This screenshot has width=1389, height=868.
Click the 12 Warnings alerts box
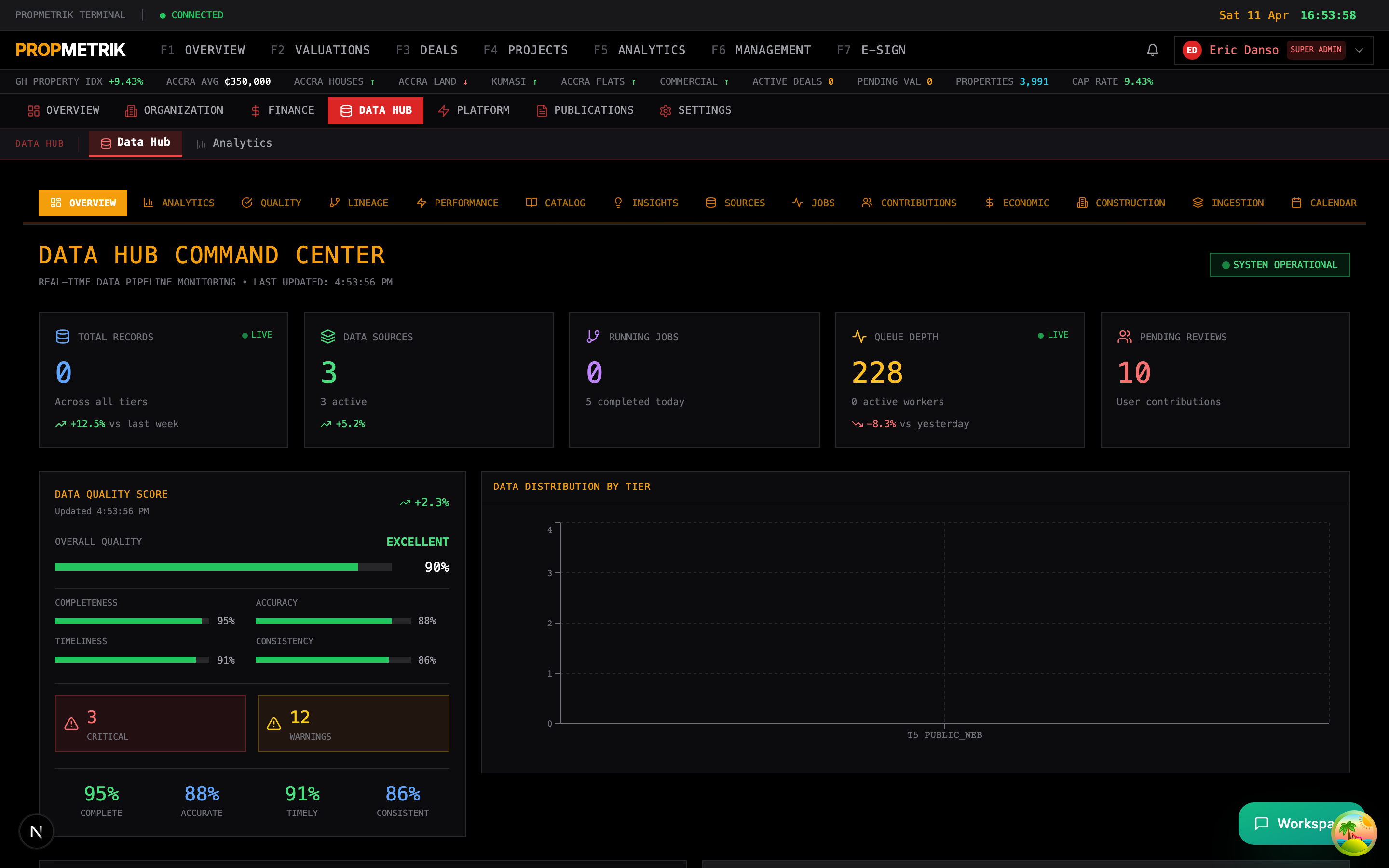[x=354, y=724]
